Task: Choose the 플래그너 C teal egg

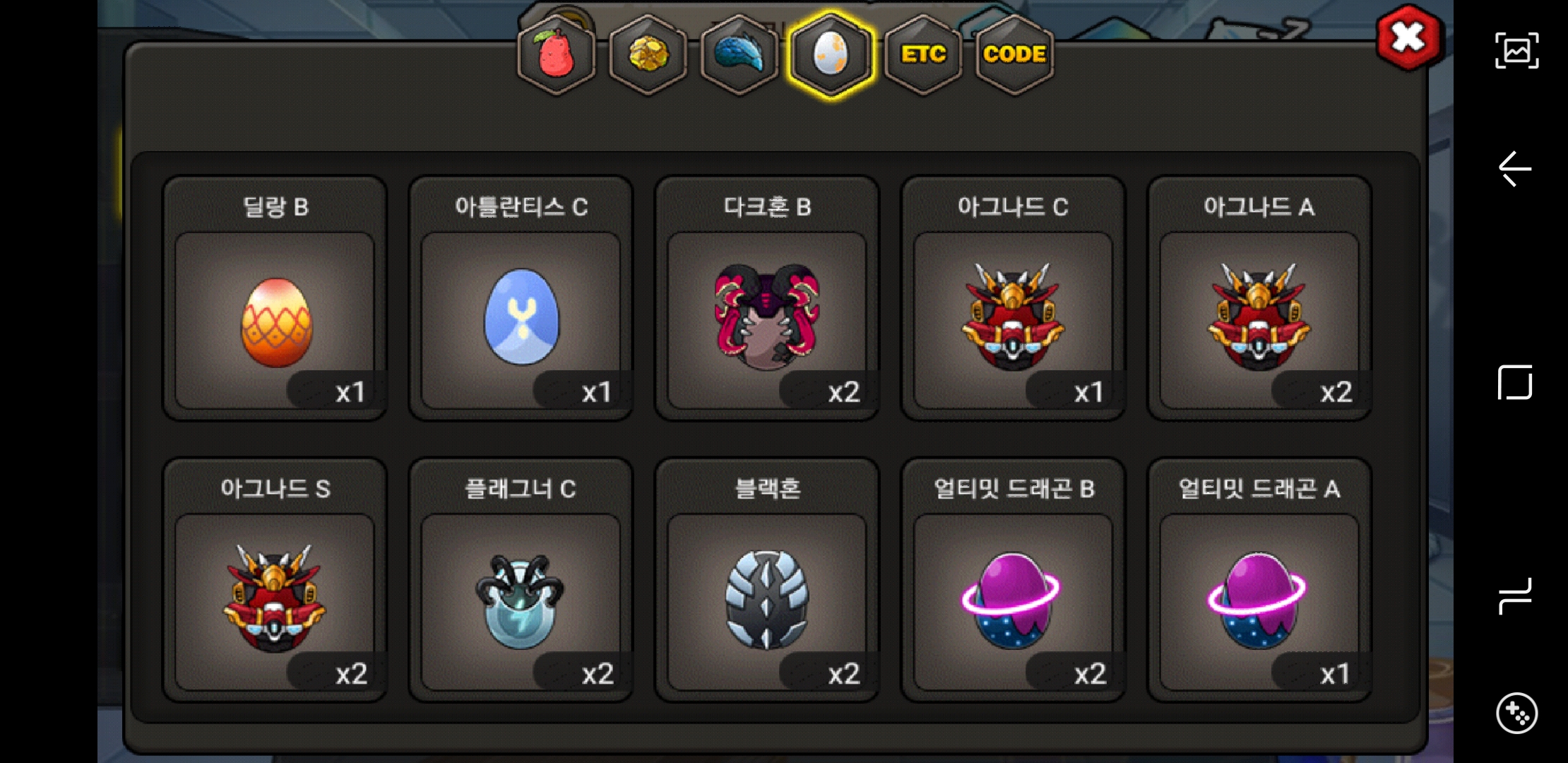Action: (x=521, y=581)
